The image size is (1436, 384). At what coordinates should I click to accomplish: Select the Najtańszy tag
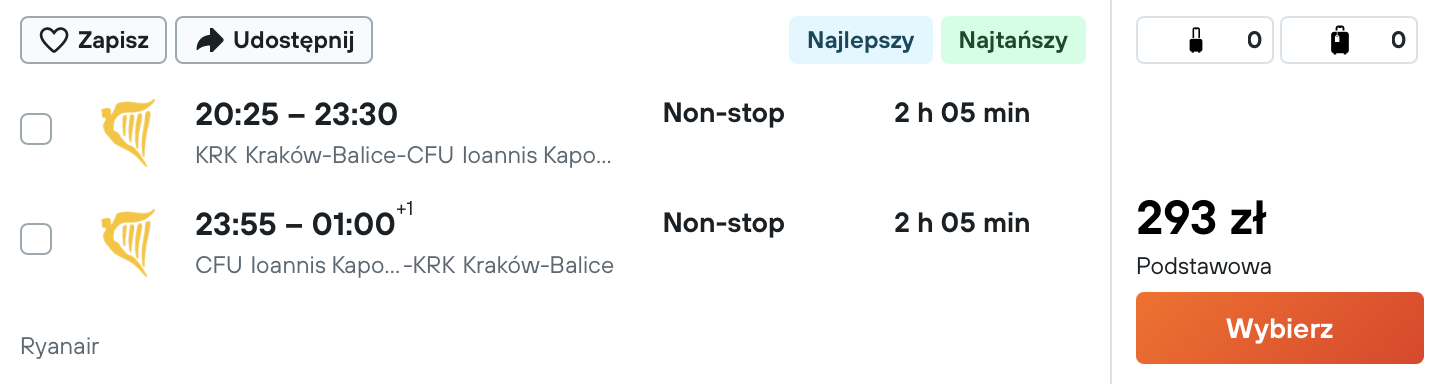click(1013, 41)
